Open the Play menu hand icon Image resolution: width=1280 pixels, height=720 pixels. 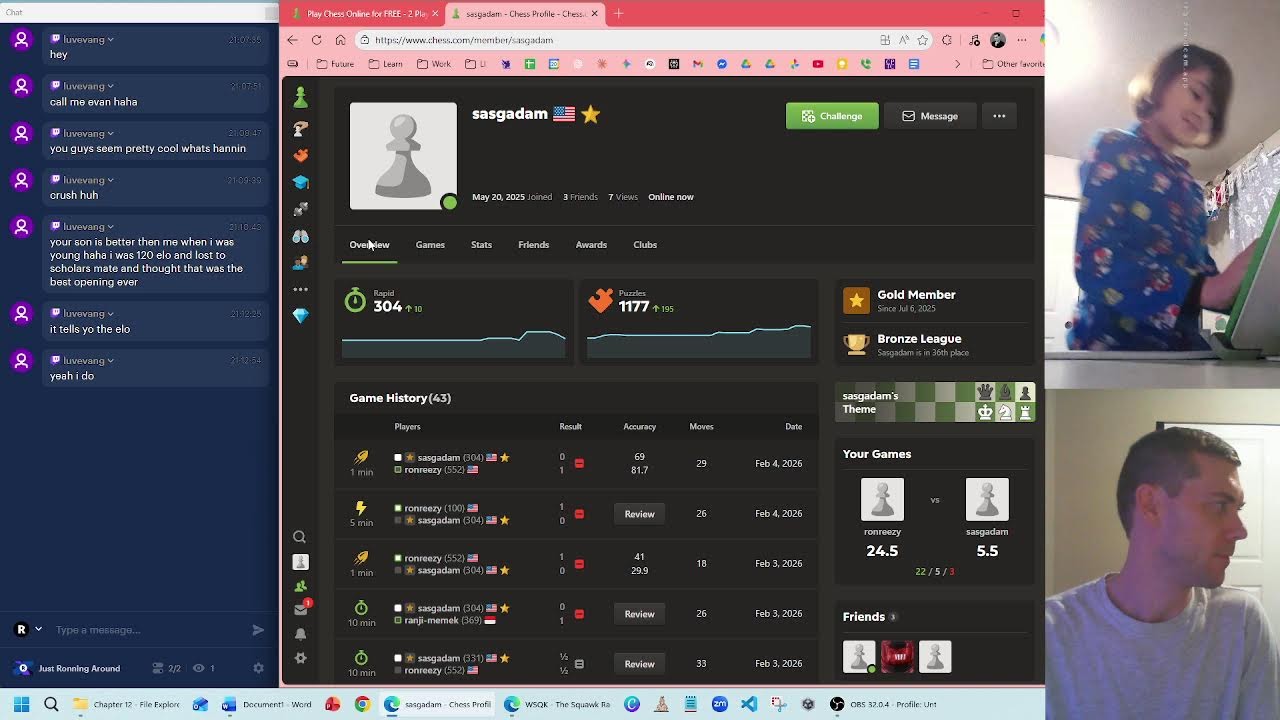tap(300, 129)
